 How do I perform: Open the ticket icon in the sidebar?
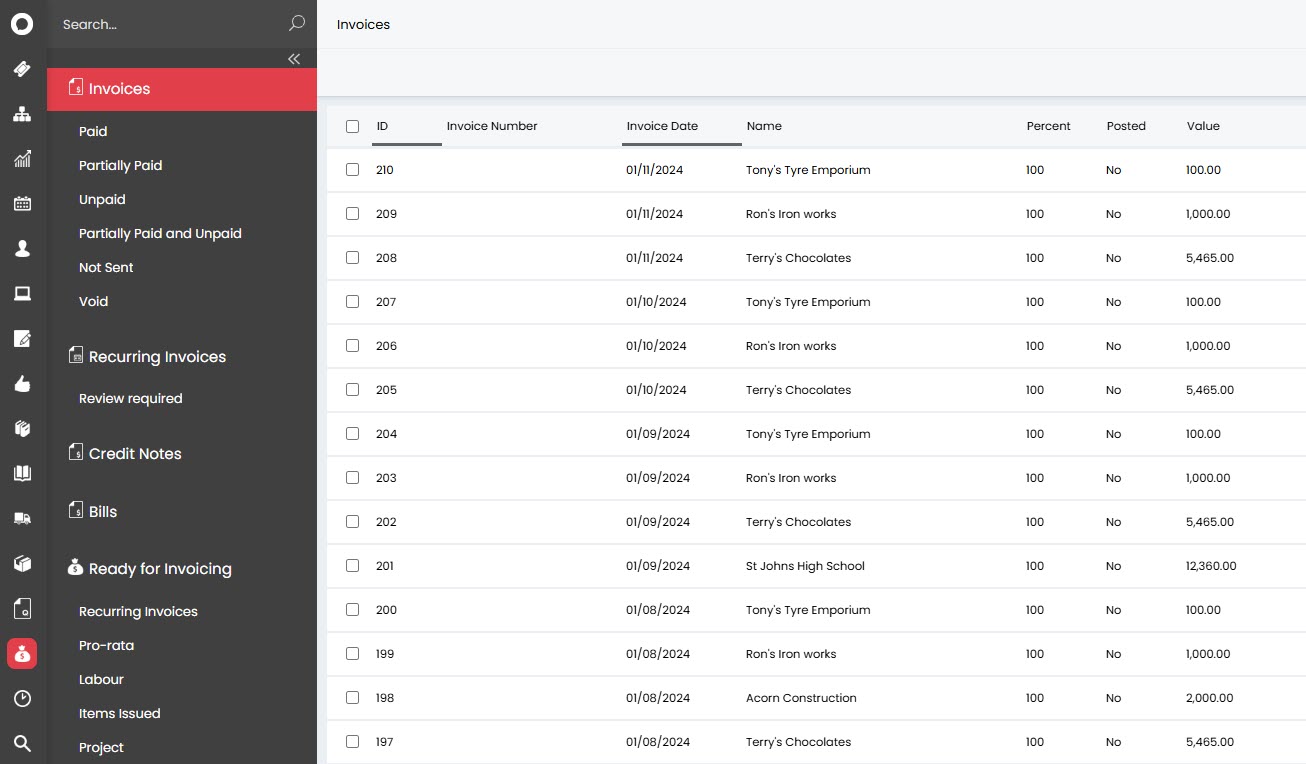(22, 69)
